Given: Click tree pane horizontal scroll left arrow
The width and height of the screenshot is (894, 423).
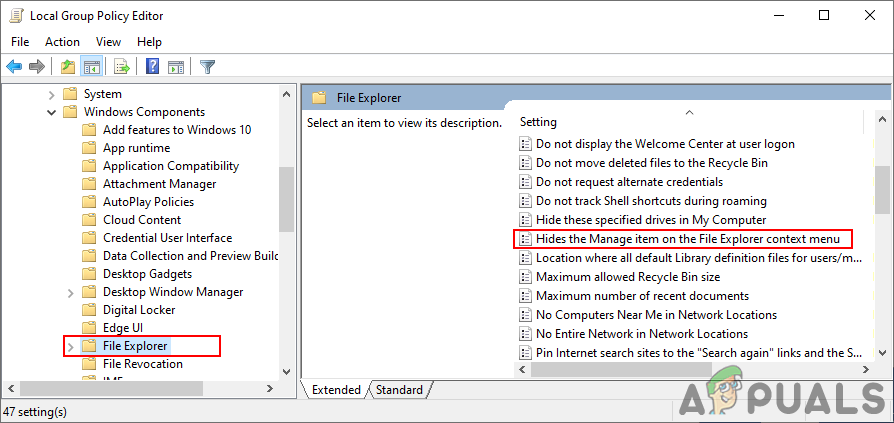Looking at the screenshot, I should pyautogui.click(x=10, y=388).
